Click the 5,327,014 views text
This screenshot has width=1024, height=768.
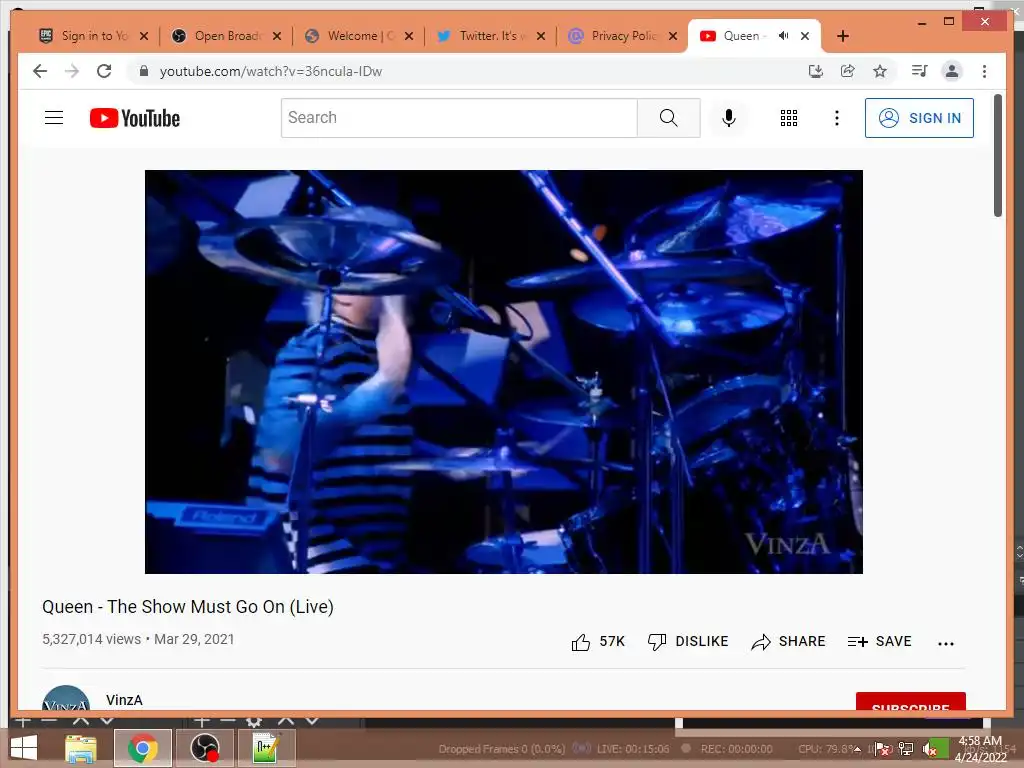tap(91, 639)
